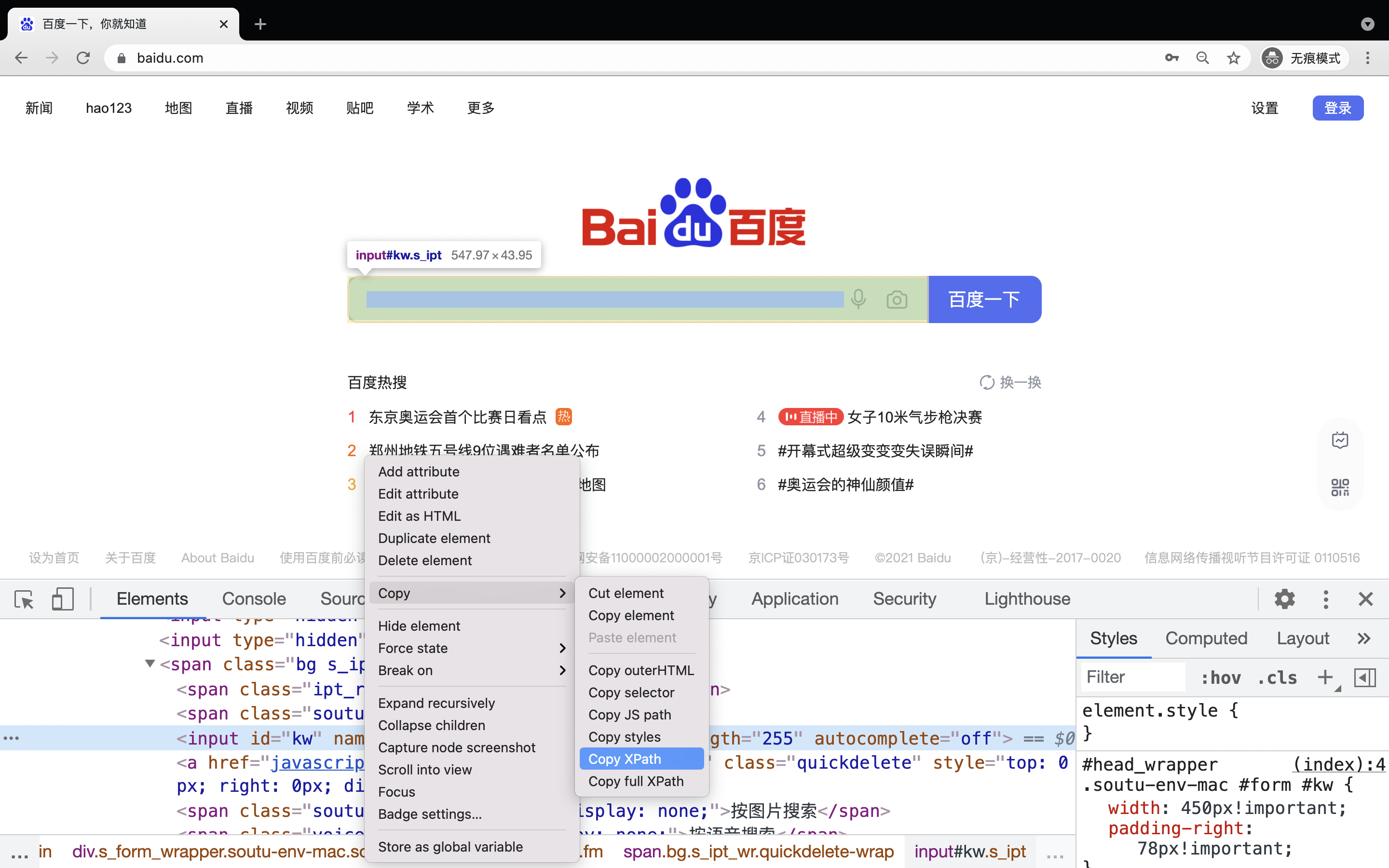
Task: Toggle the computed styles sidebar icon
Action: (x=1365, y=678)
